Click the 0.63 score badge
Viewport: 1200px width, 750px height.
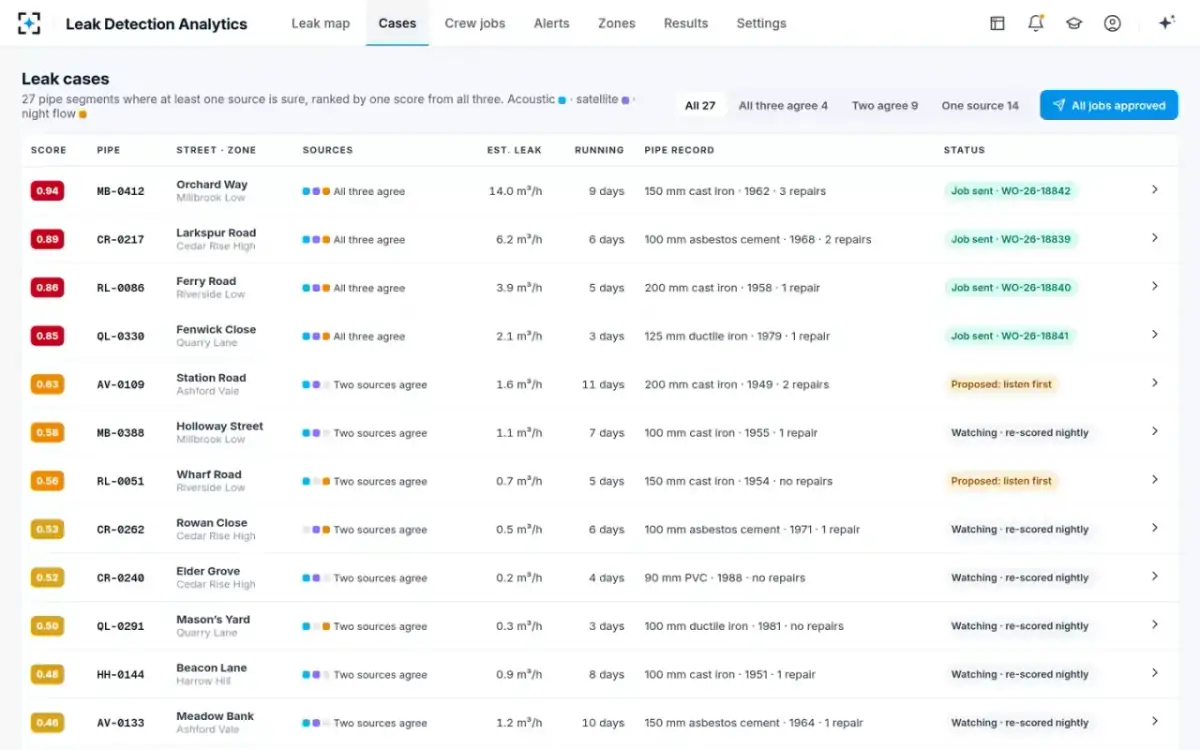pos(47,384)
